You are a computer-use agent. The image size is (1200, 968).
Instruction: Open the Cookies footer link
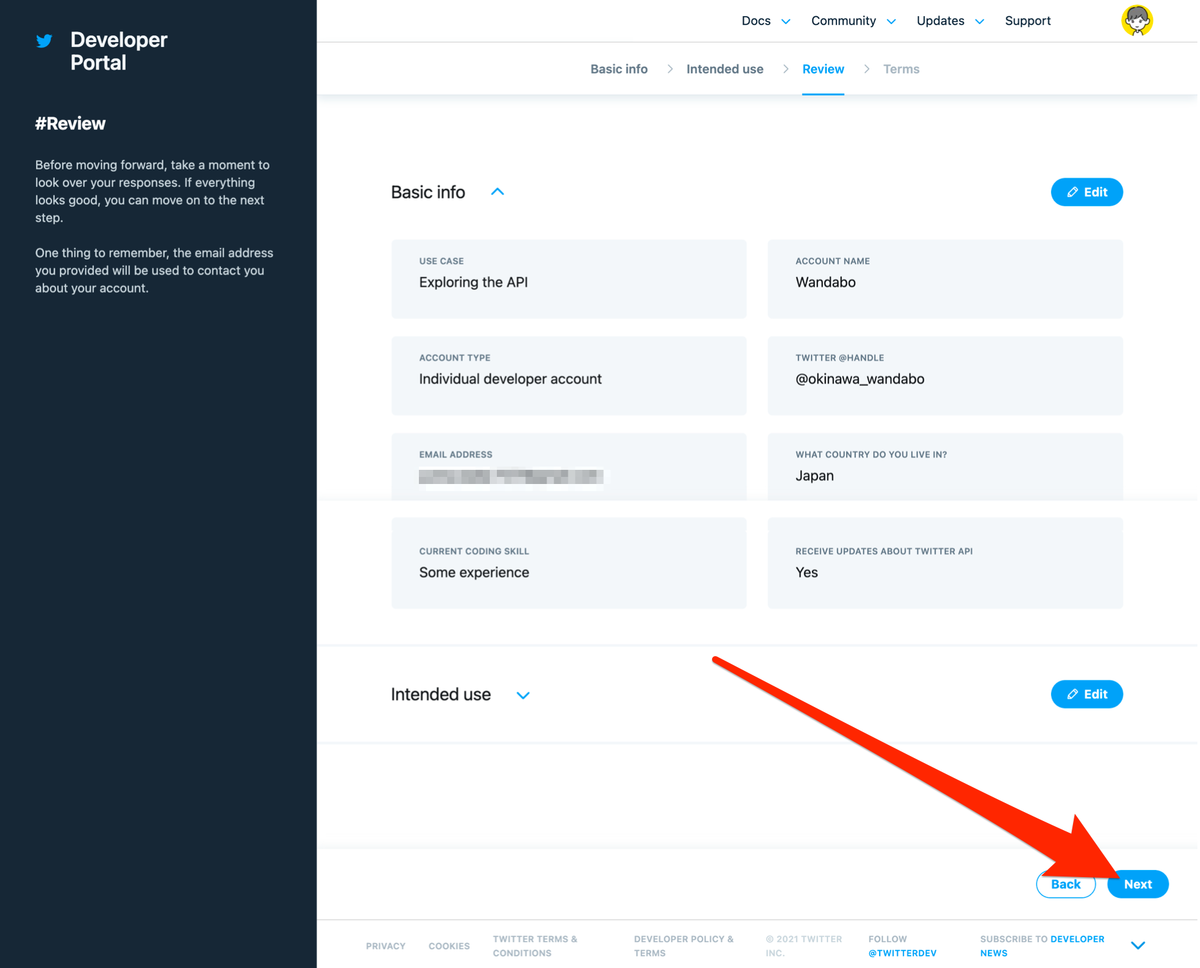pos(449,946)
